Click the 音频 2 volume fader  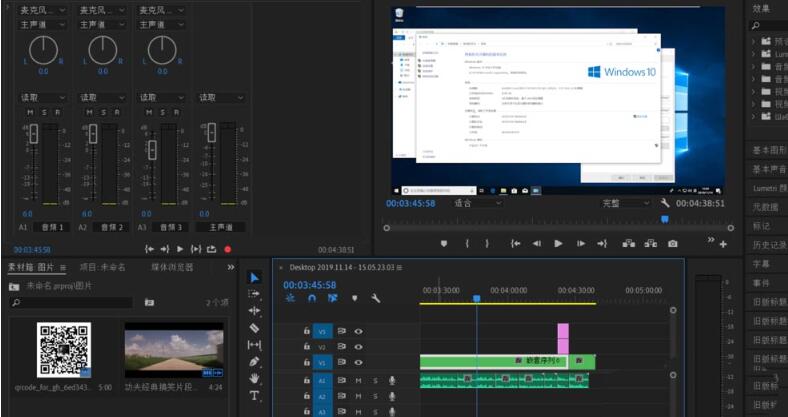click(x=91, y=133)
